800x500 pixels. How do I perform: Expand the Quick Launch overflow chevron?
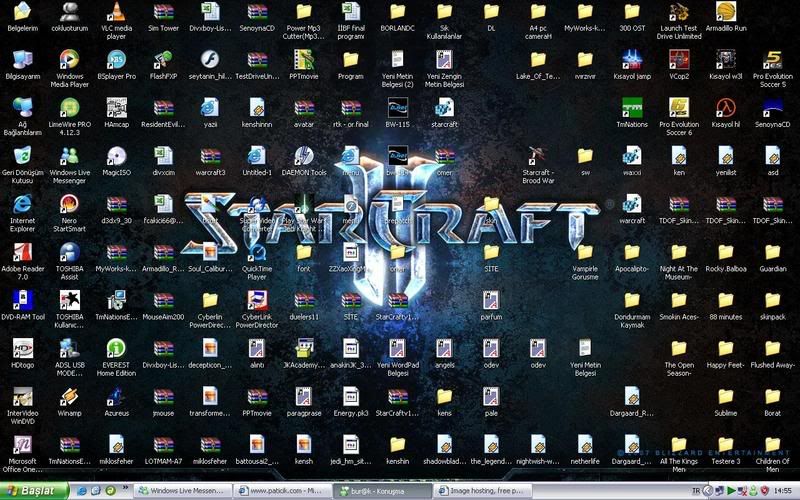click(x=125, y=488)
